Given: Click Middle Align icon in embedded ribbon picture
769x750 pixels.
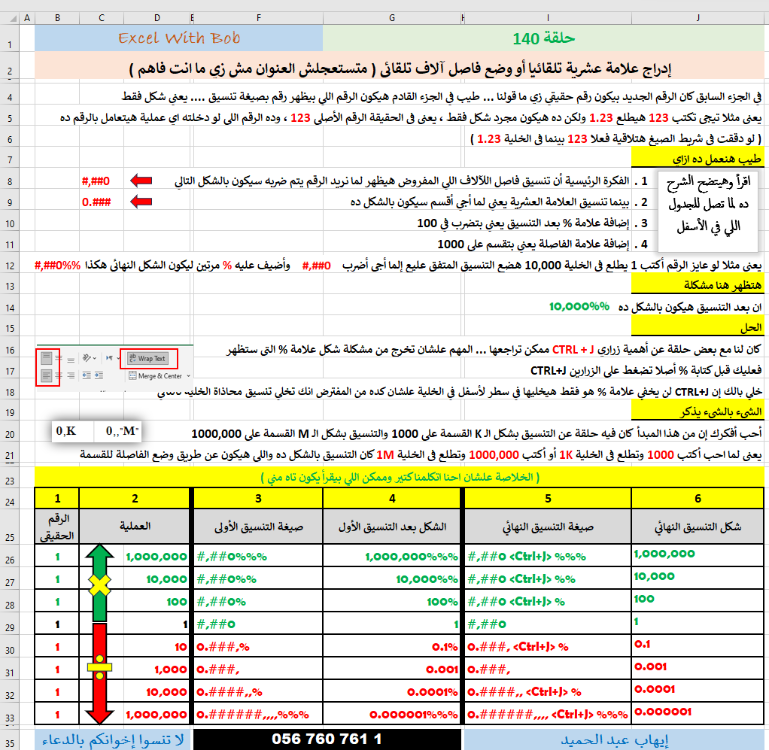Looking at the screenshot, I should (59, 359).
